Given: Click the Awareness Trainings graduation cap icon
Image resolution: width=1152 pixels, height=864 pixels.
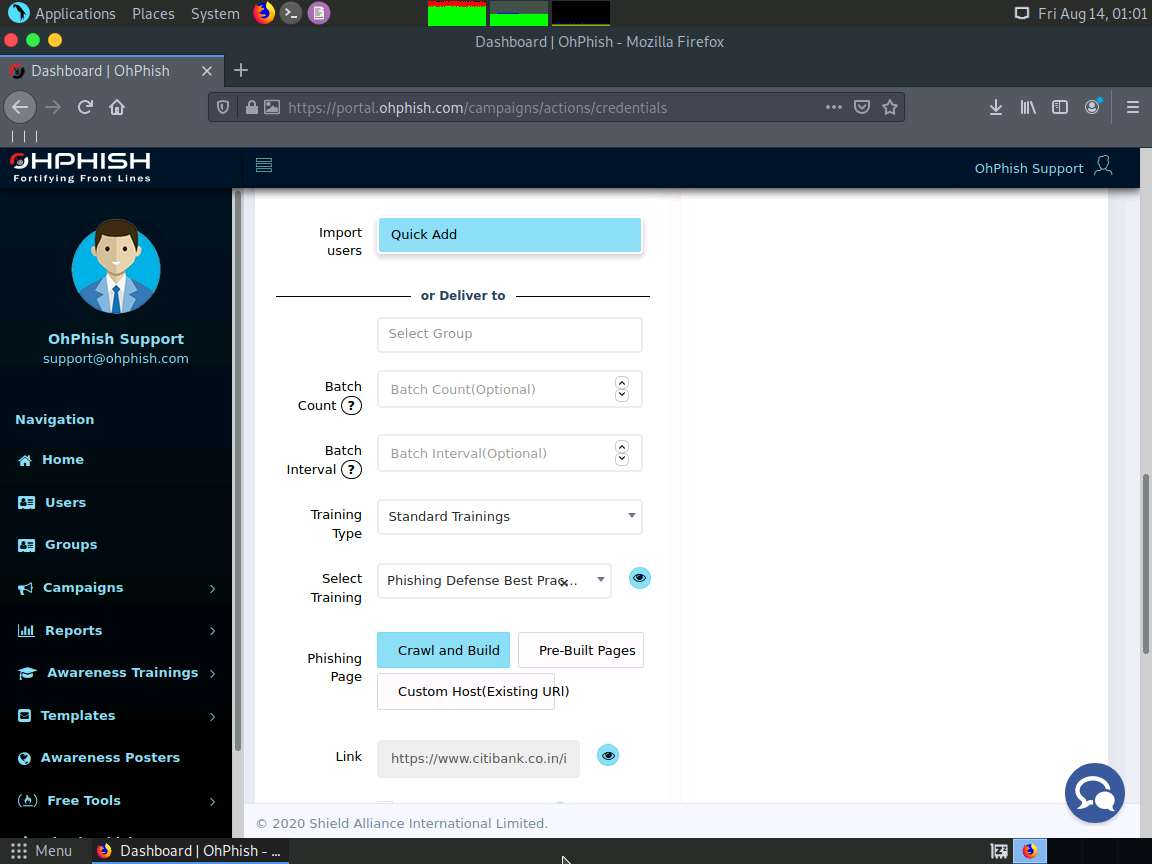Looking at the screenshot, I should click(x=27, y=673).
